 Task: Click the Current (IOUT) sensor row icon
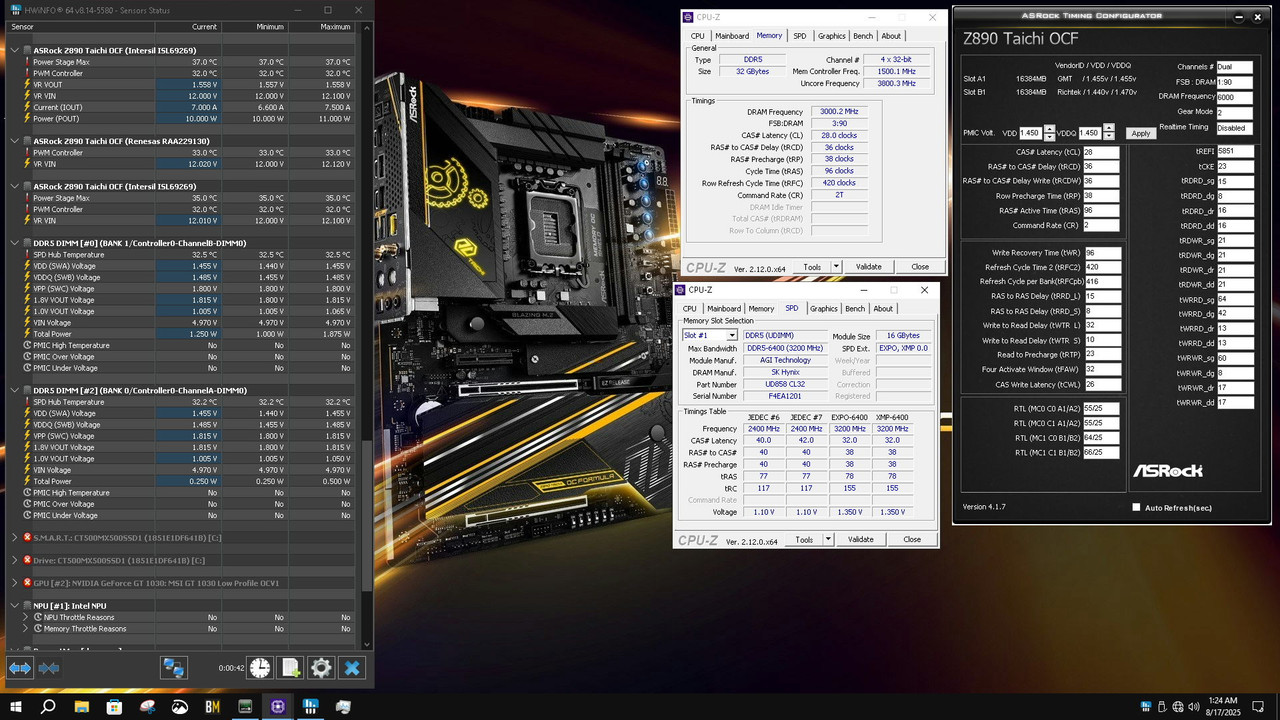click(x=27, y=107)
